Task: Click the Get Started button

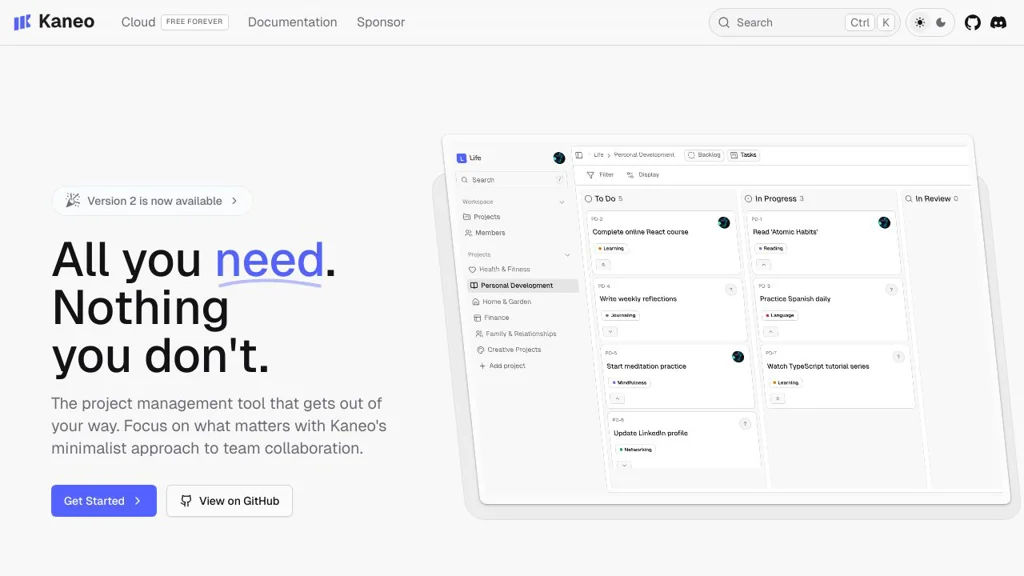Action: coord(104,501)
